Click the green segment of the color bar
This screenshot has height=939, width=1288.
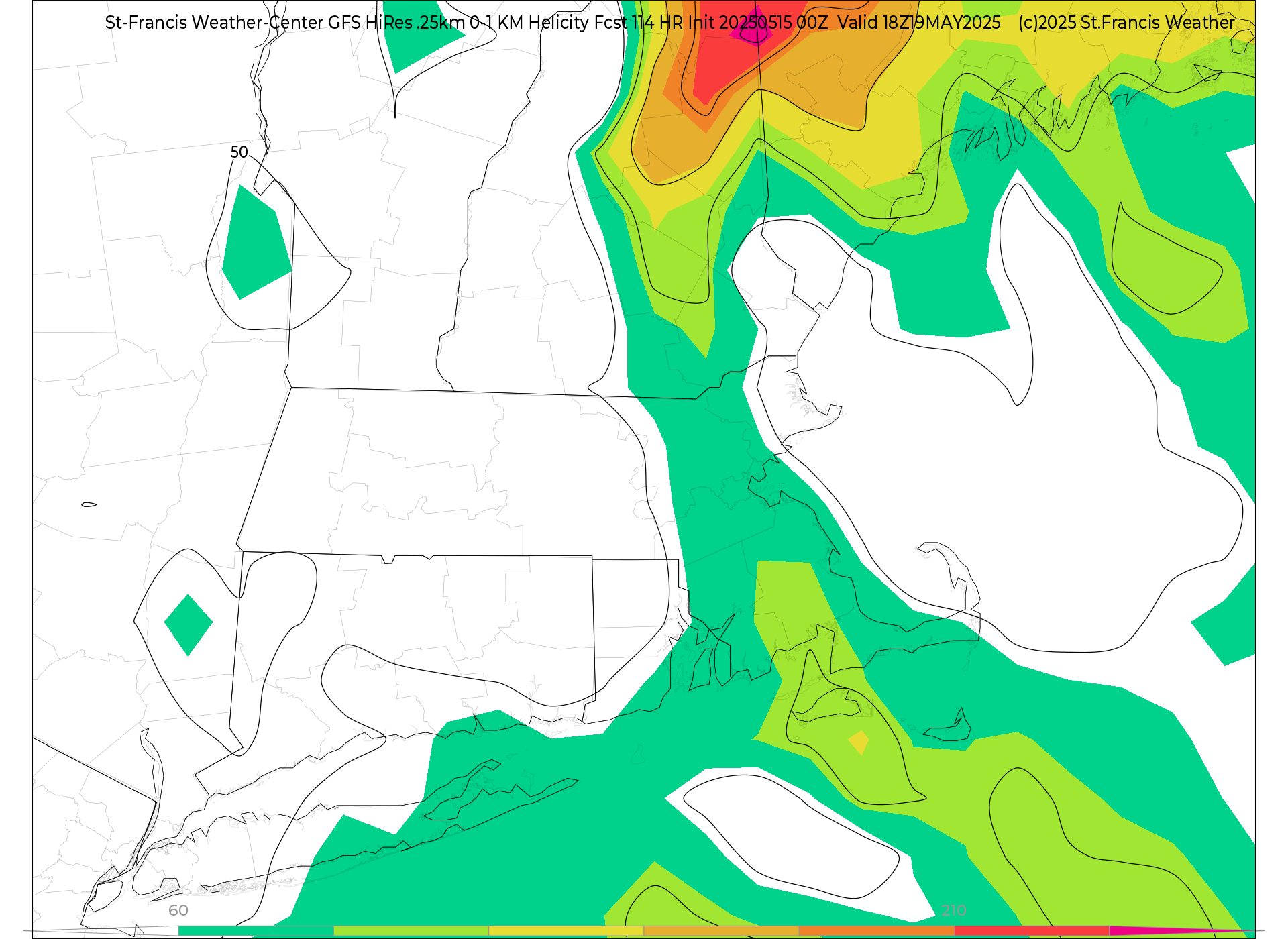pyautogui.click(x=256, y=931)
